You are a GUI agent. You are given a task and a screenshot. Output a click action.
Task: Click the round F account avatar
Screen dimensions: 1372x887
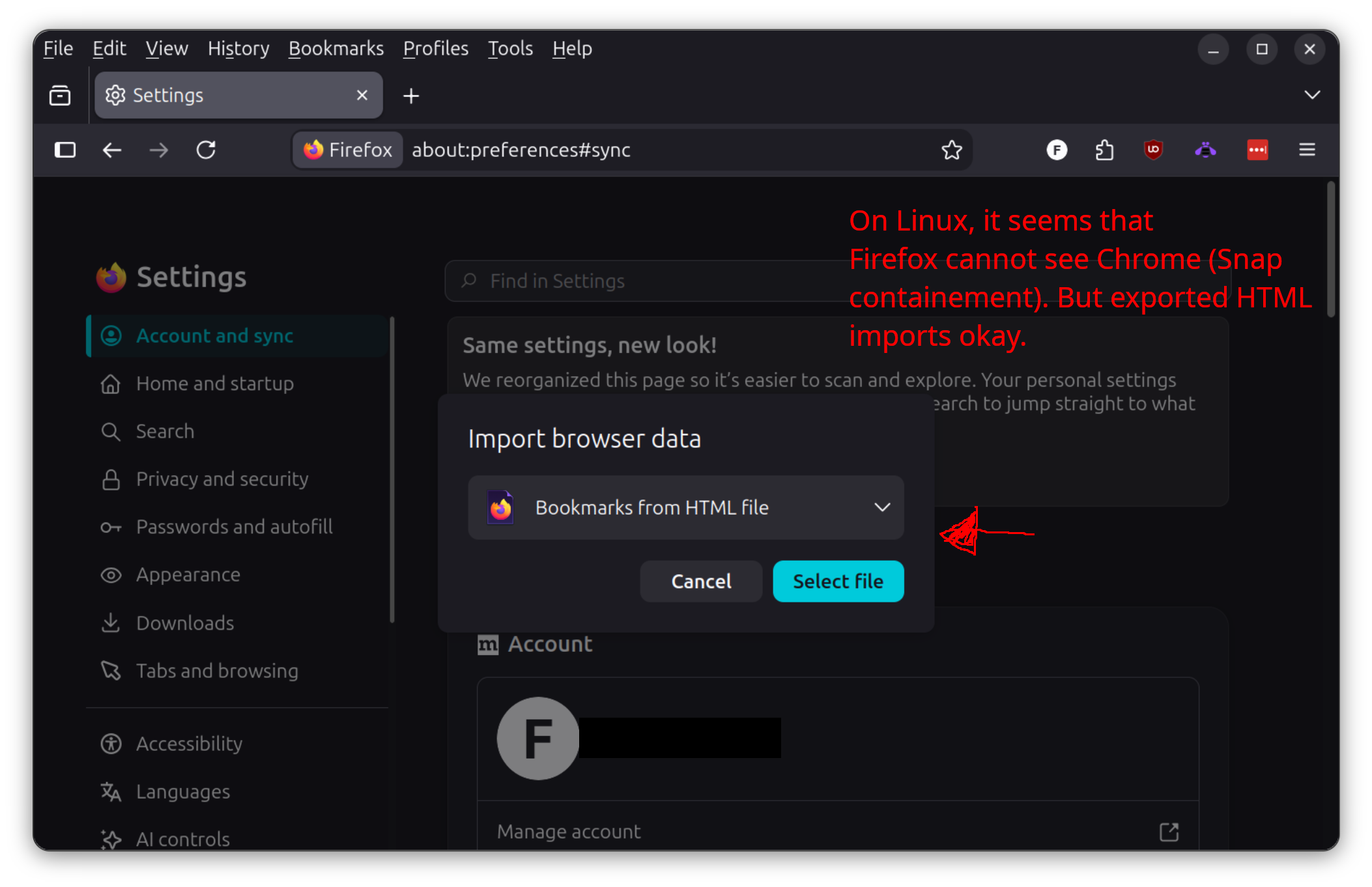point(538,739)
